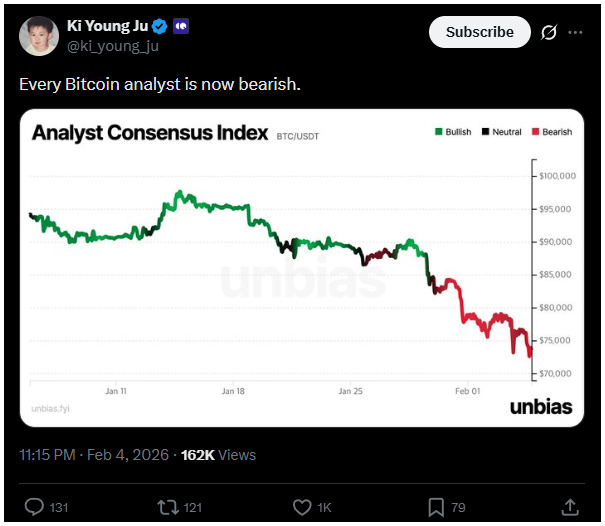The height and width of the screenshot is (526, 605).
Task: Click the 162K Views count
Action: pyautogui.click(x=218, y=454)
